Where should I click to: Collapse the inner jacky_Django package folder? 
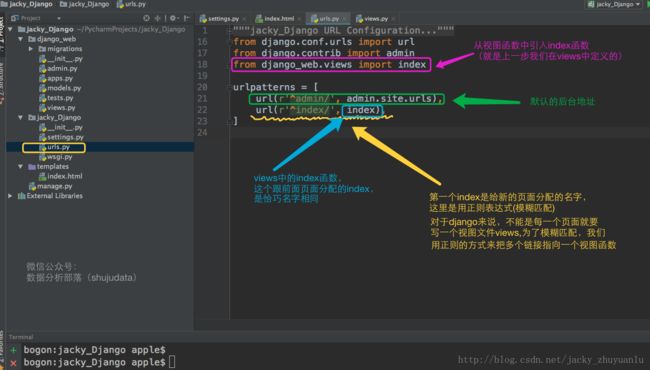(x=21, y=118)
